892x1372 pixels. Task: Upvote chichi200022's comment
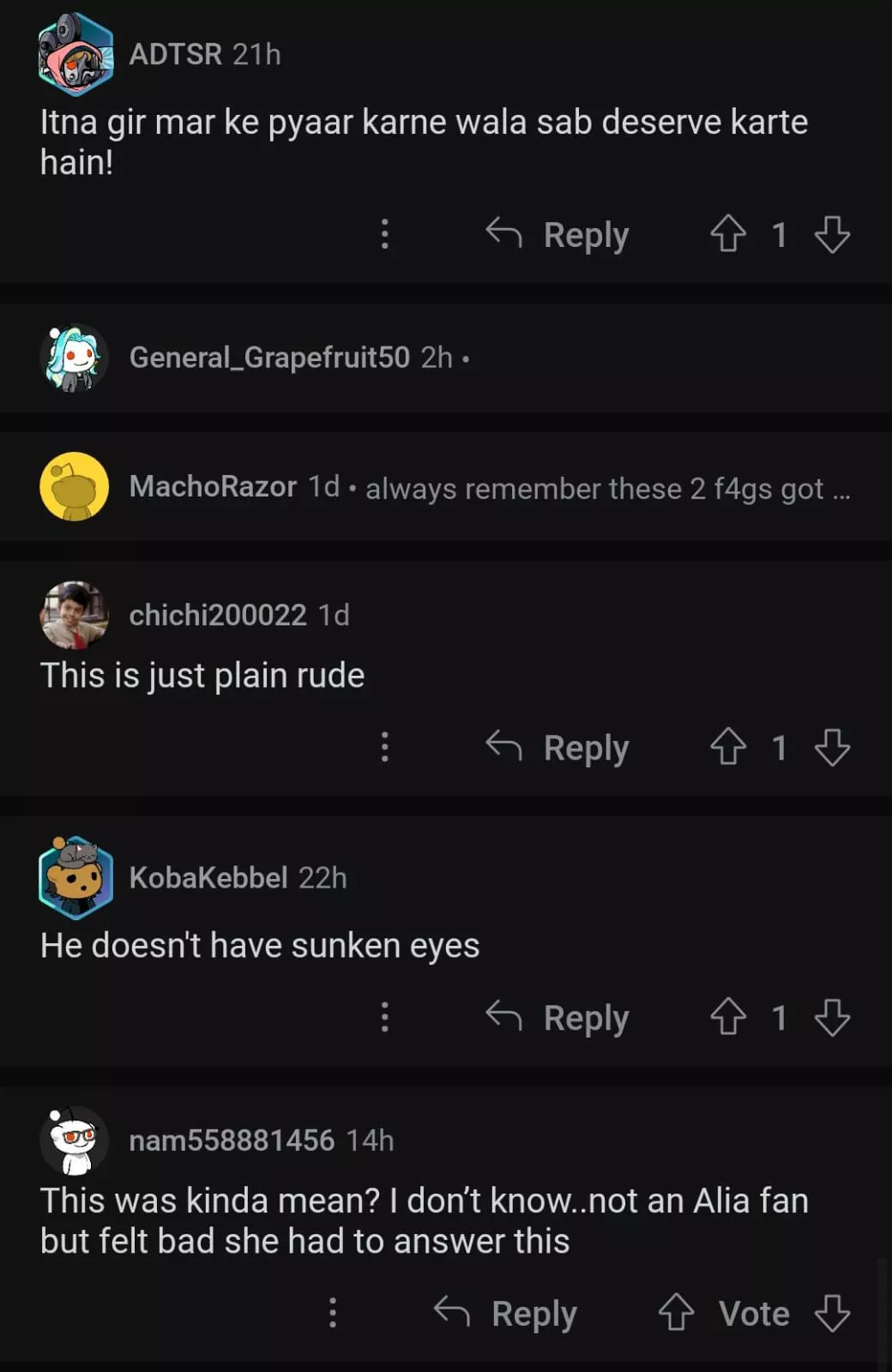(x=728, y=747)
